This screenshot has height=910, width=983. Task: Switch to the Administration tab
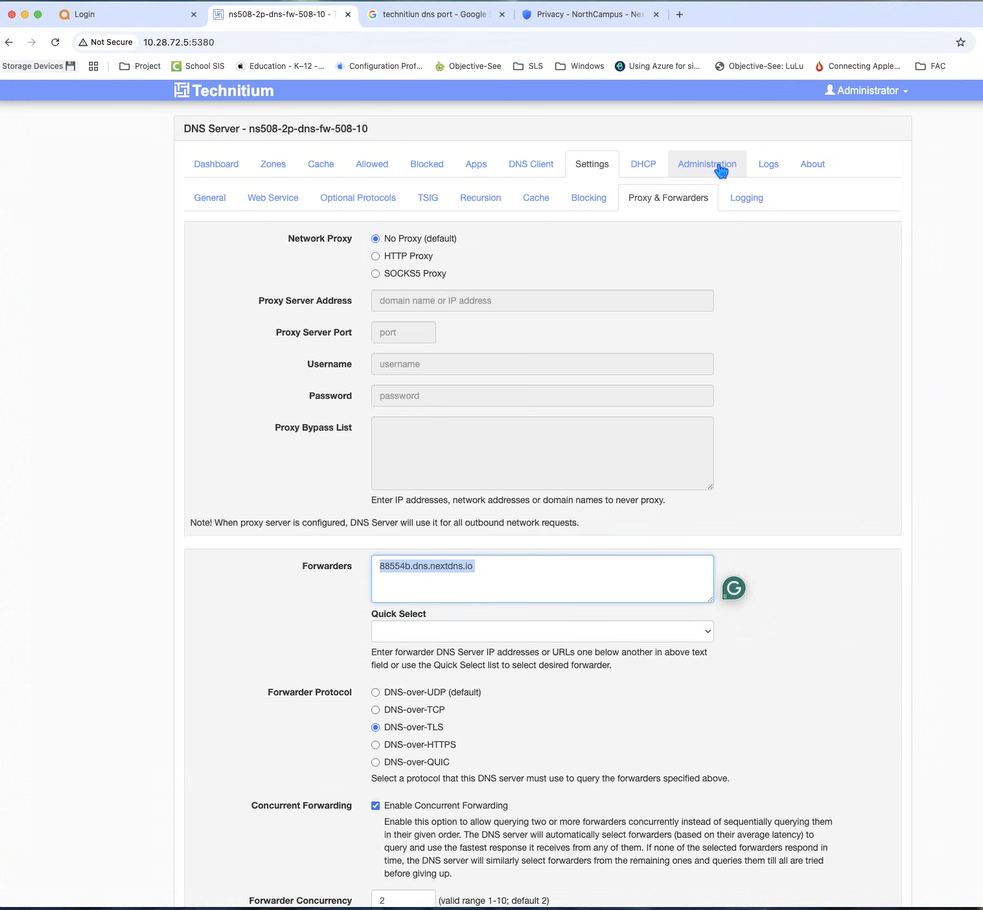706,164
